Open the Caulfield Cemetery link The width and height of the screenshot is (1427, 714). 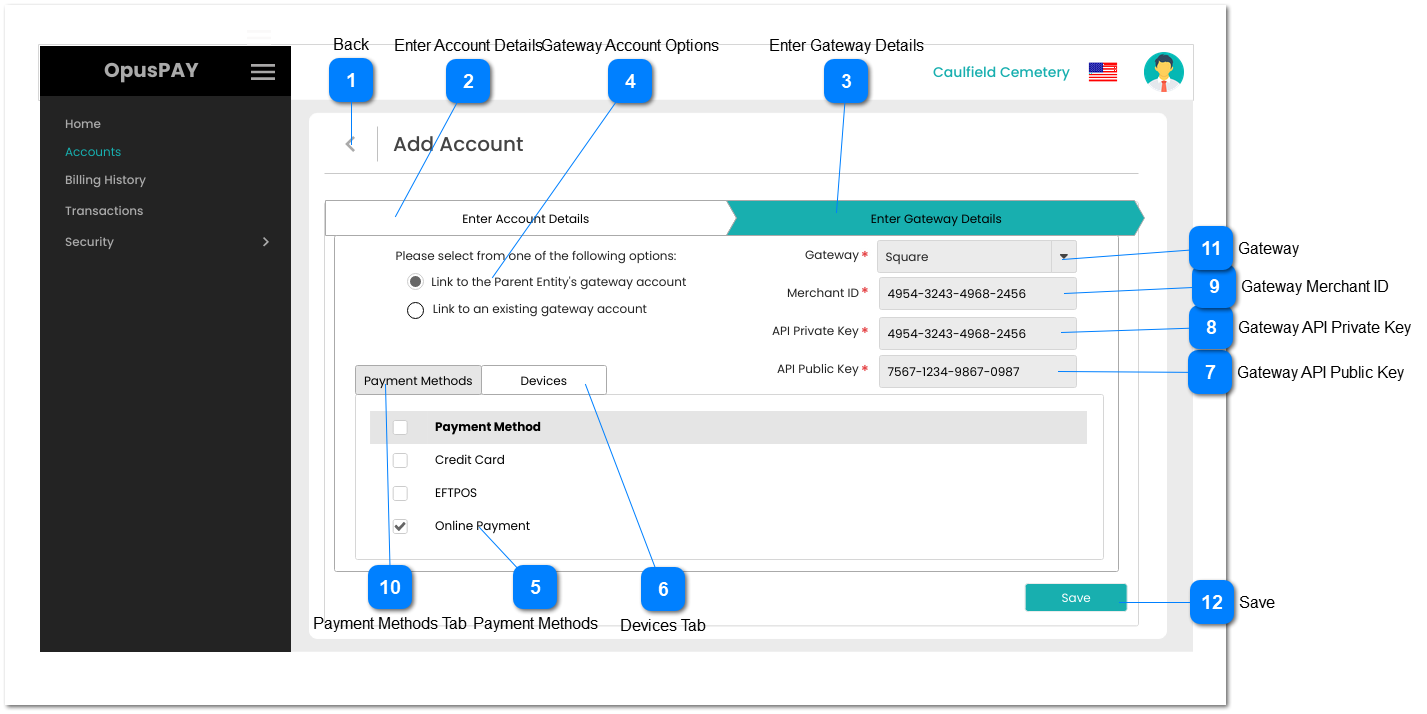(1000, 71)
